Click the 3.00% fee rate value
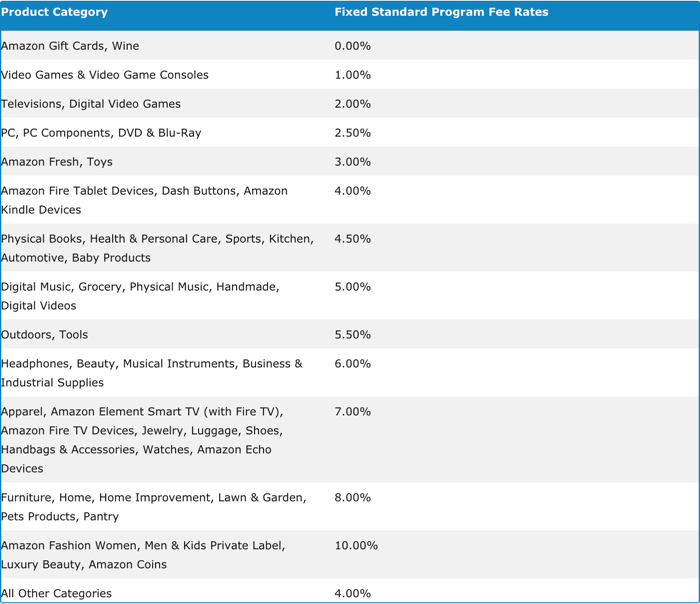This screenshot has height=604, width=700. [x=353, y=162]
